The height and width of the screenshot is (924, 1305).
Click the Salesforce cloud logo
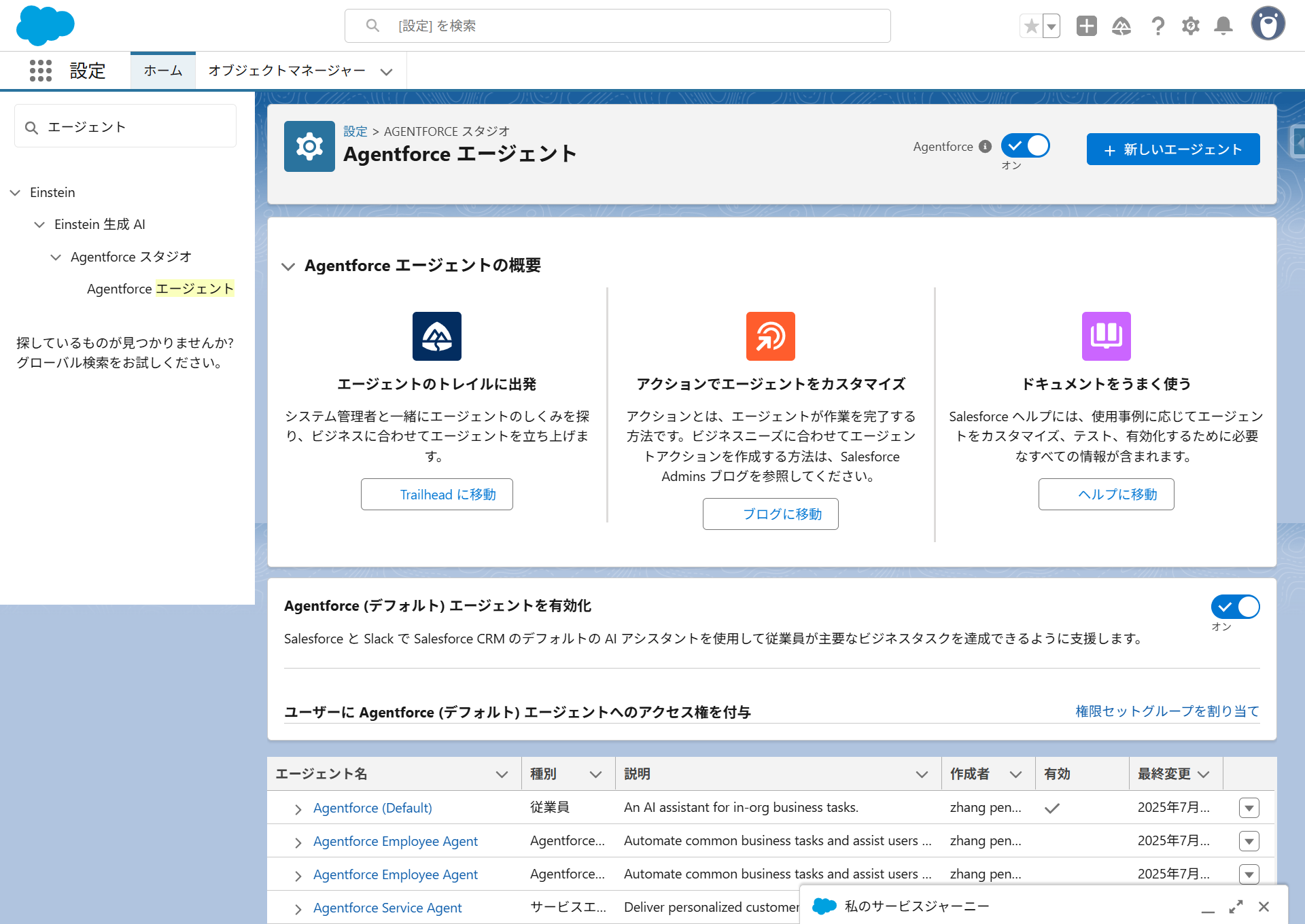tap(45, 25)
